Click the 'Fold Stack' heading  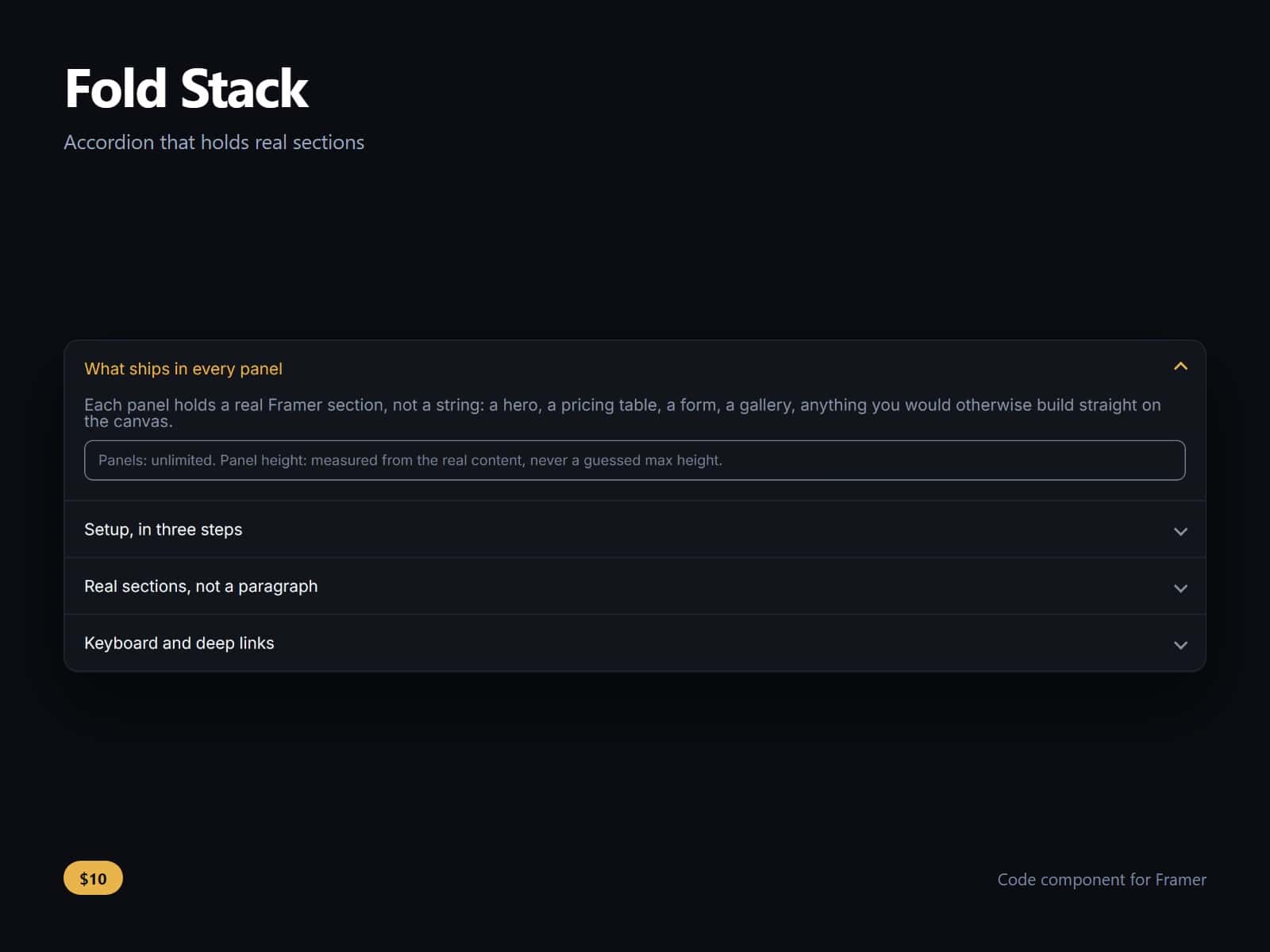click(186, 88)
